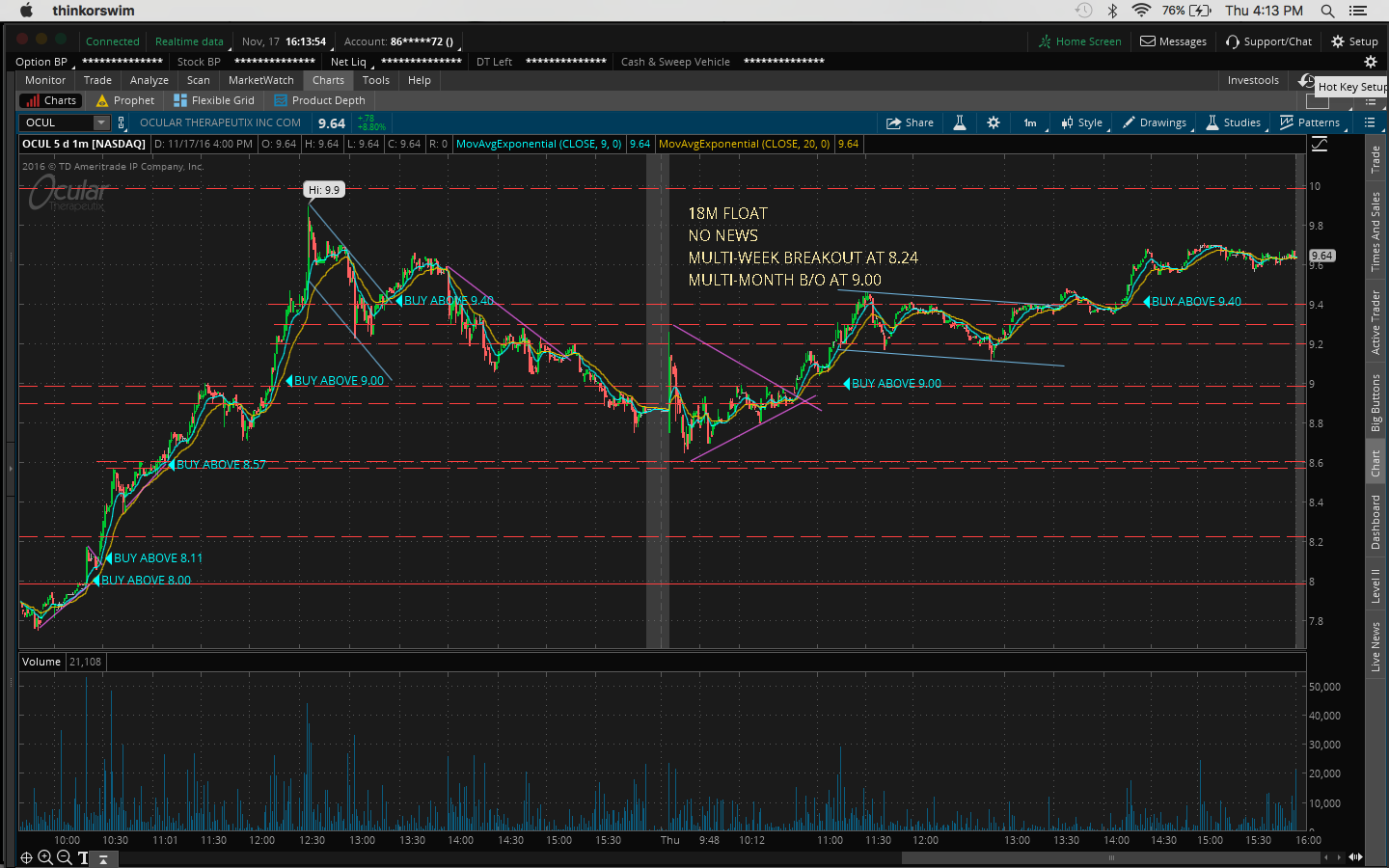Select the crosshair pan tool

click(x=26, y=857)
